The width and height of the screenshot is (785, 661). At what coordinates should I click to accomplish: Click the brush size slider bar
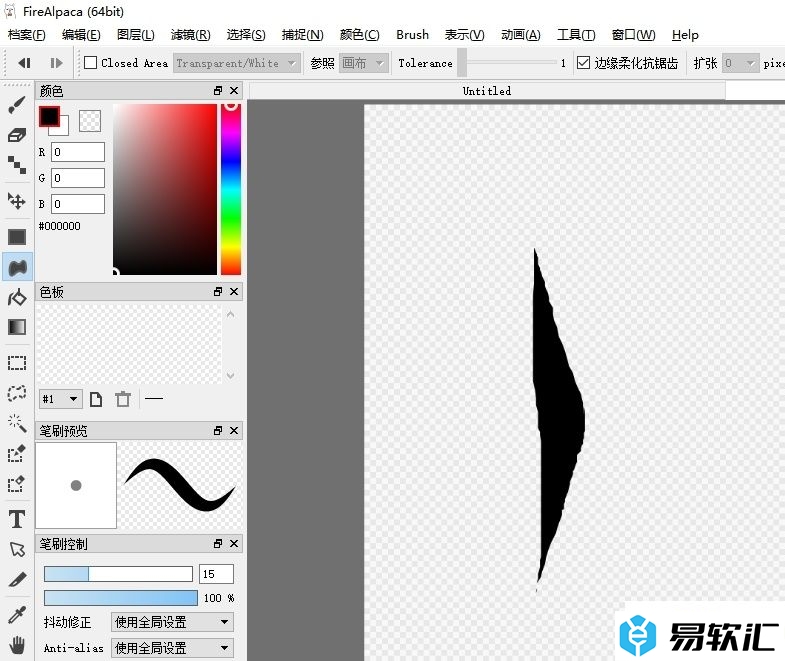pyautogui.click(x=118, y=574)
